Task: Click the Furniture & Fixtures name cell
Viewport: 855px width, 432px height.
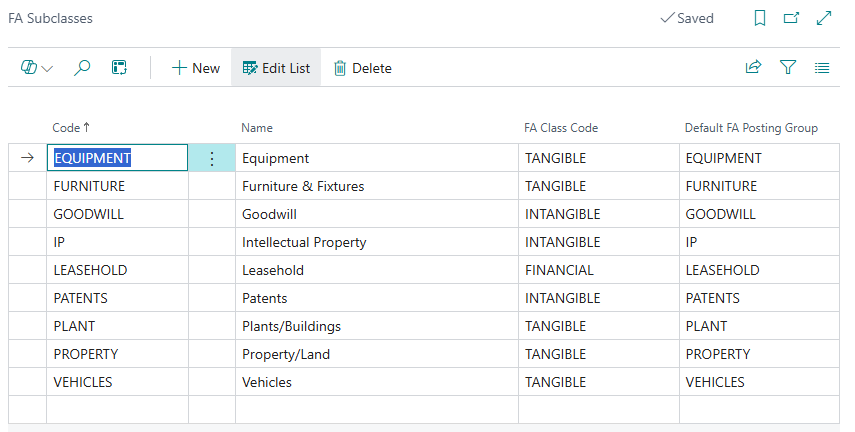Action: tap(377, 186)
